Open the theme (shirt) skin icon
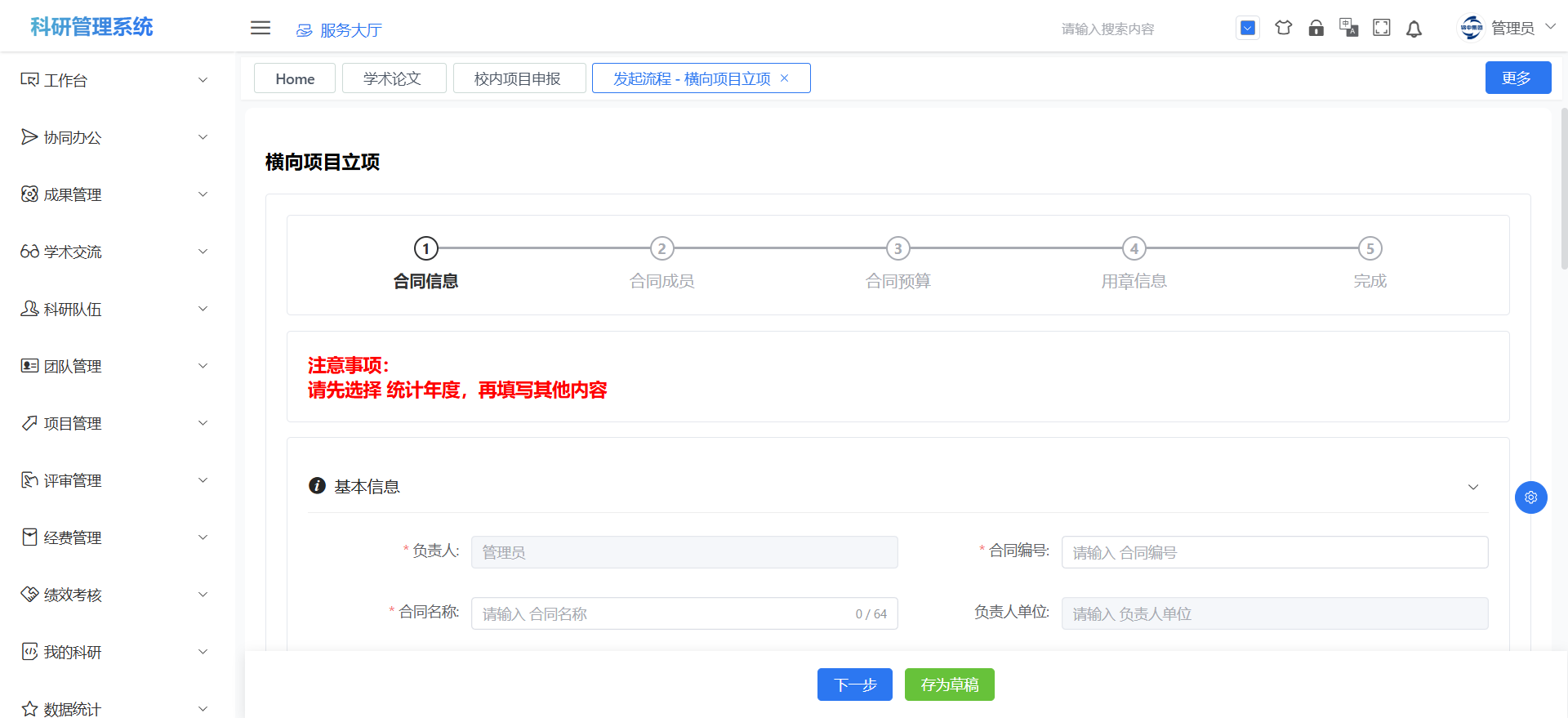 pyautogui.click(x=1283, y=28)
